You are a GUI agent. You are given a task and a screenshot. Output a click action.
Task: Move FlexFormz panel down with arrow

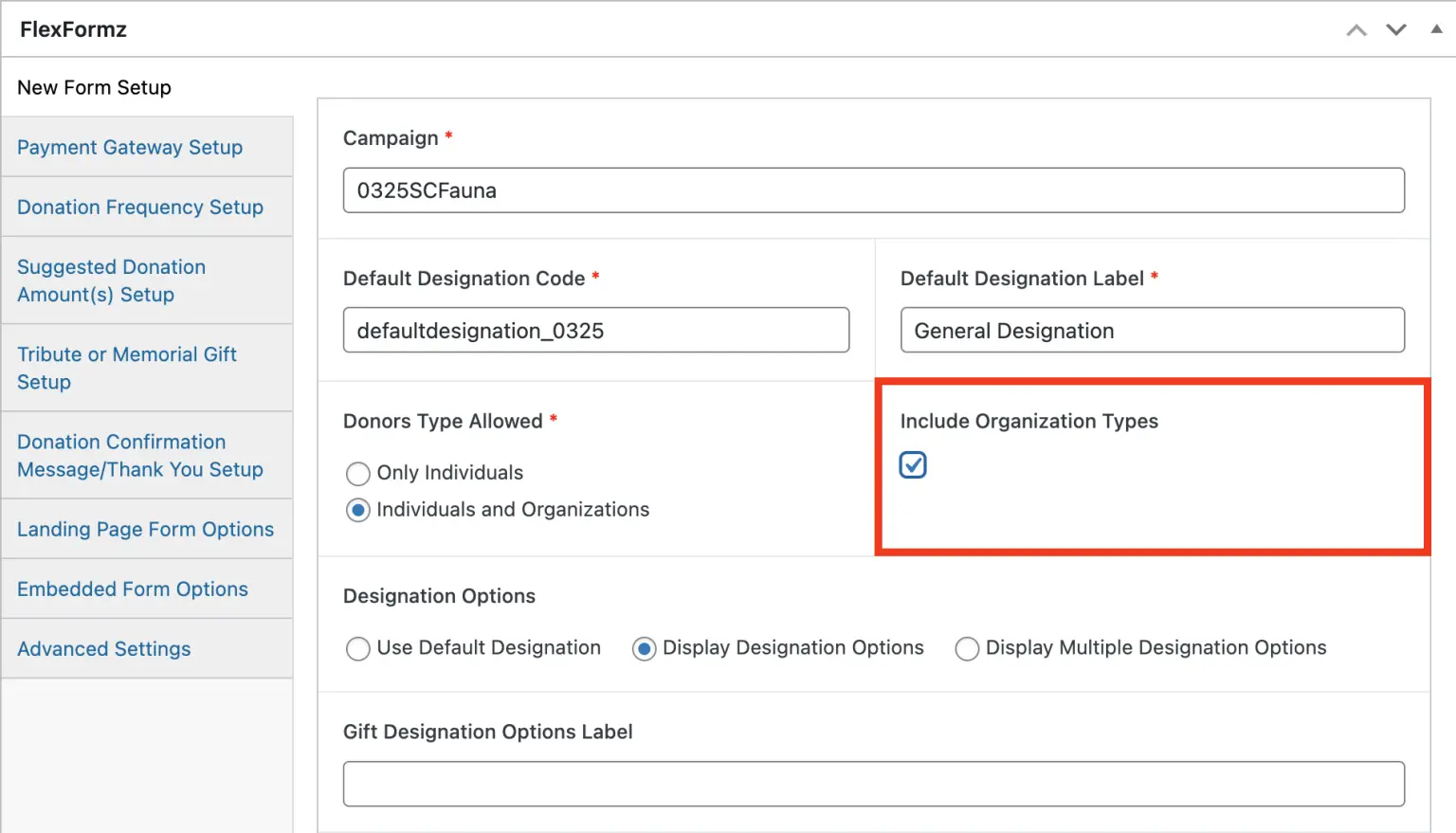click(x=1395, y=30)
